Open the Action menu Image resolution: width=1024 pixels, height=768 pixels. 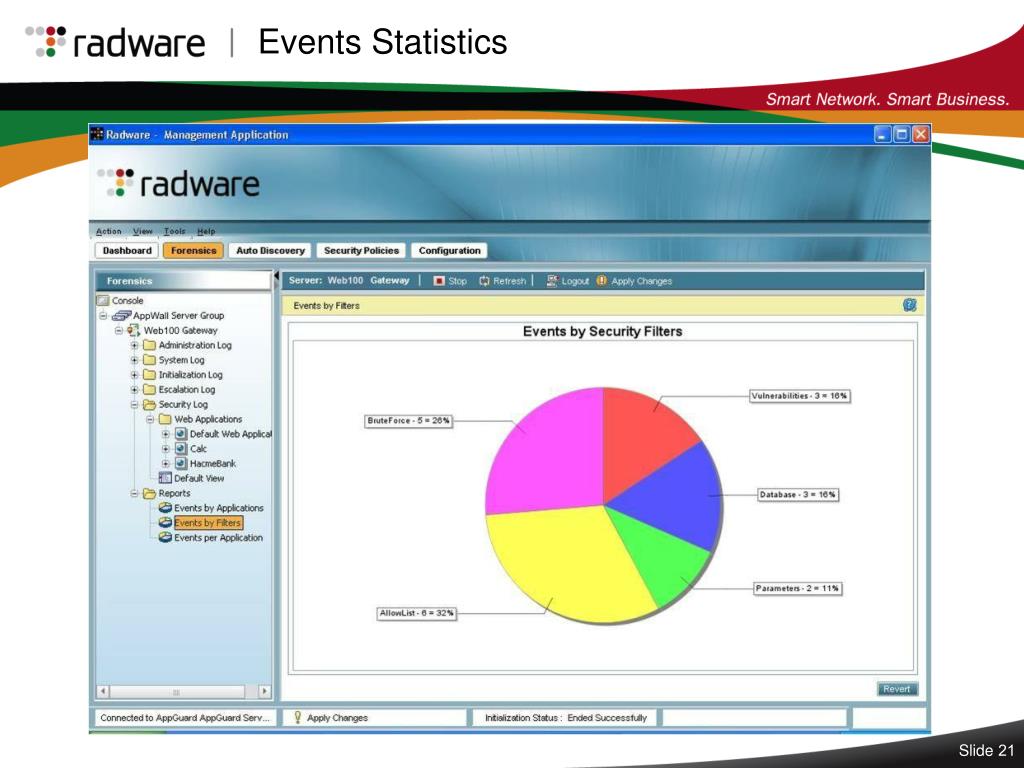pos(108,231)
